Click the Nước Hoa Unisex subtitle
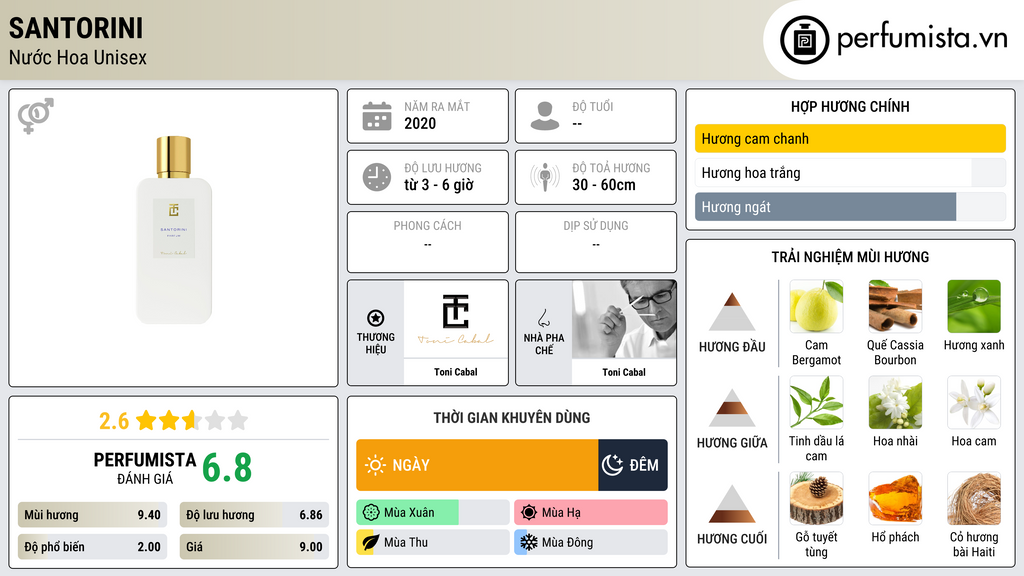Viewport: 1024px width, 576px height. (x=78, y=58)
